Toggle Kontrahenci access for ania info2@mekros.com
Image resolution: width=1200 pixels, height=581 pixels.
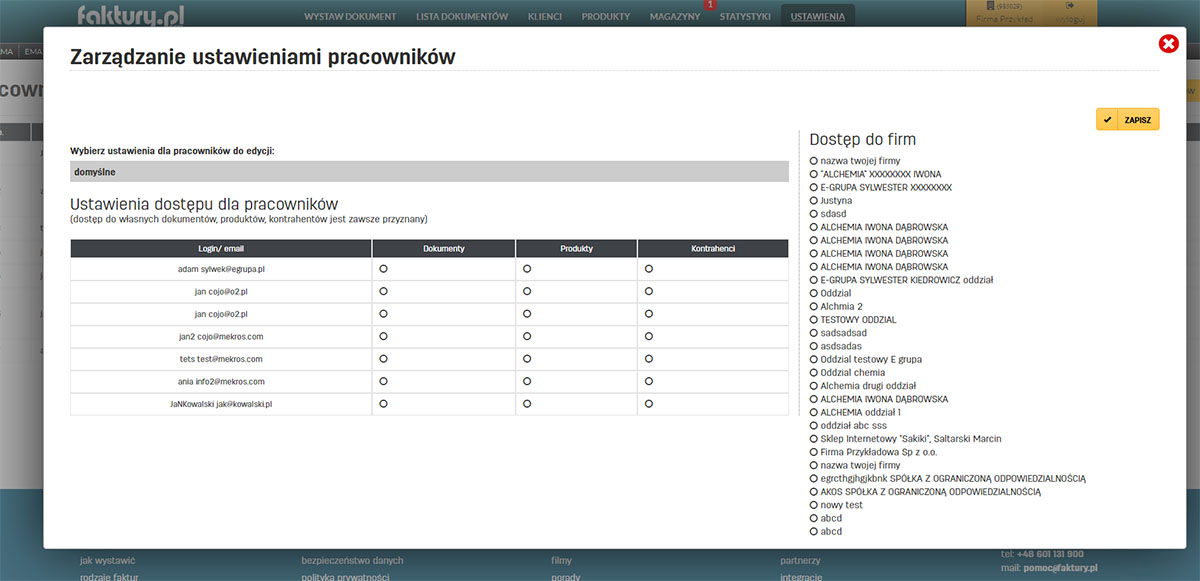648,381
